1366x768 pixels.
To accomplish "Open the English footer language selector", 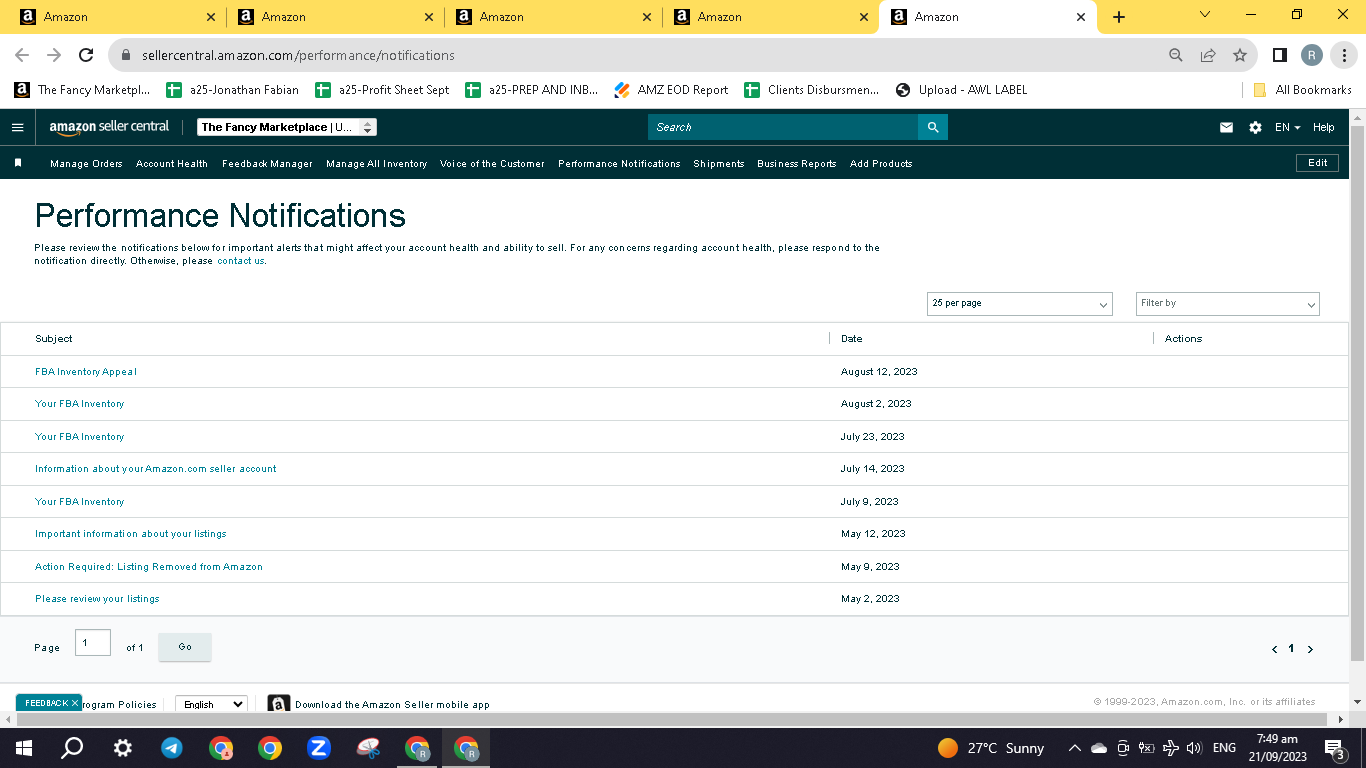I will click(211, 704).
